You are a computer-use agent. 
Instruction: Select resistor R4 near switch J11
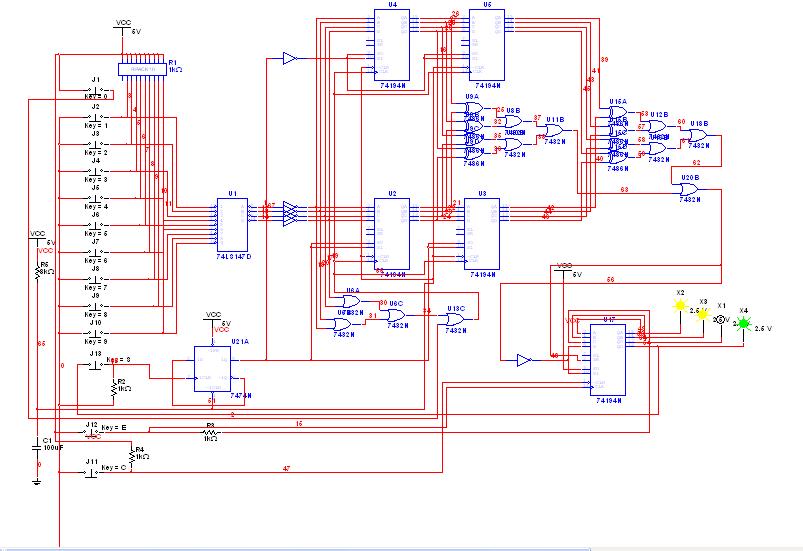coord(132,457)
